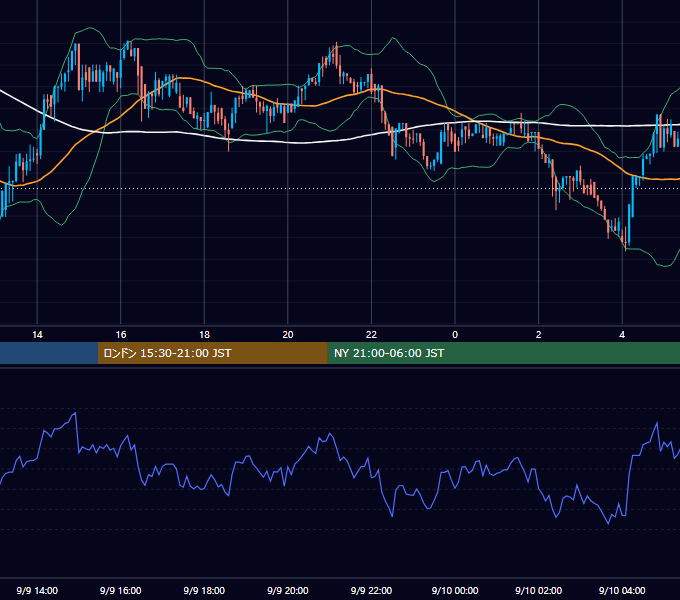The image size is (680, 600).
Task: Click the 18 hour label on price chart axis
Action: (204, 335)
